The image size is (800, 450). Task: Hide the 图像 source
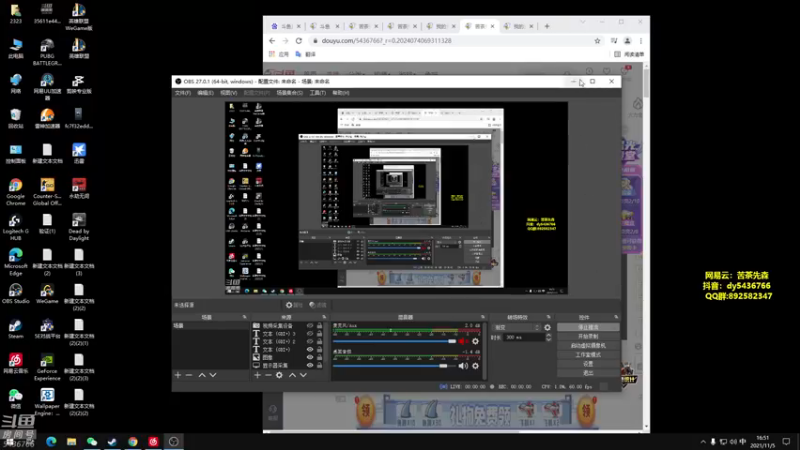coord(310,358)
